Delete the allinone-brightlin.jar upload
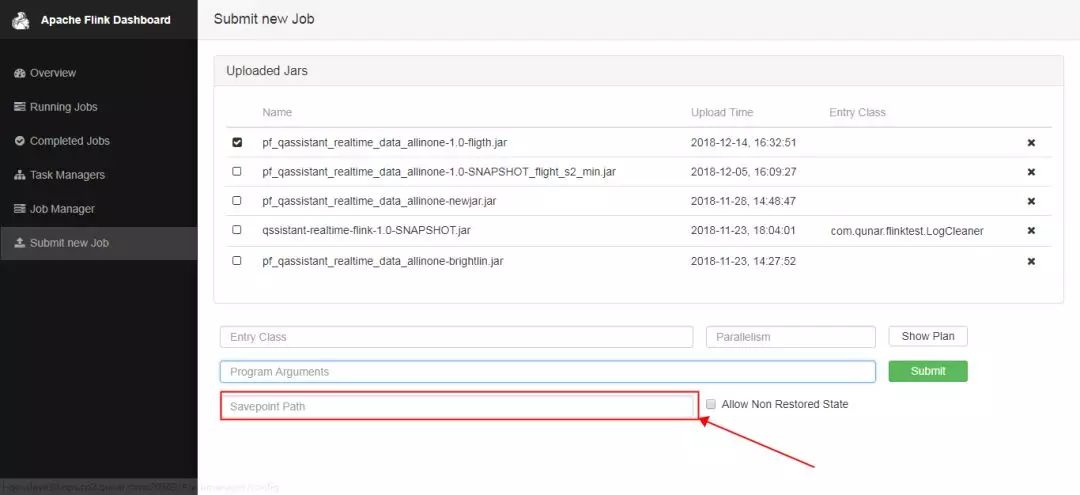 (x=1031, y=262)
